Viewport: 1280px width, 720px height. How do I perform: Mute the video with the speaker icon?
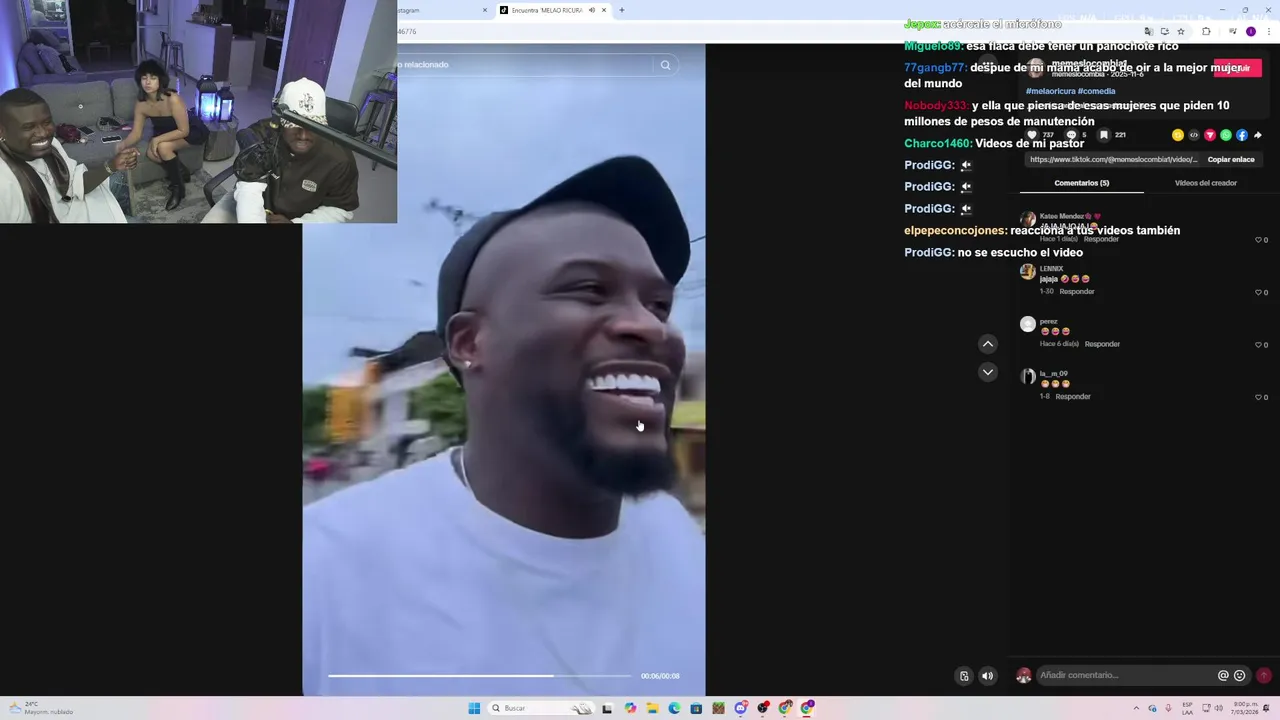coord(987,676)
